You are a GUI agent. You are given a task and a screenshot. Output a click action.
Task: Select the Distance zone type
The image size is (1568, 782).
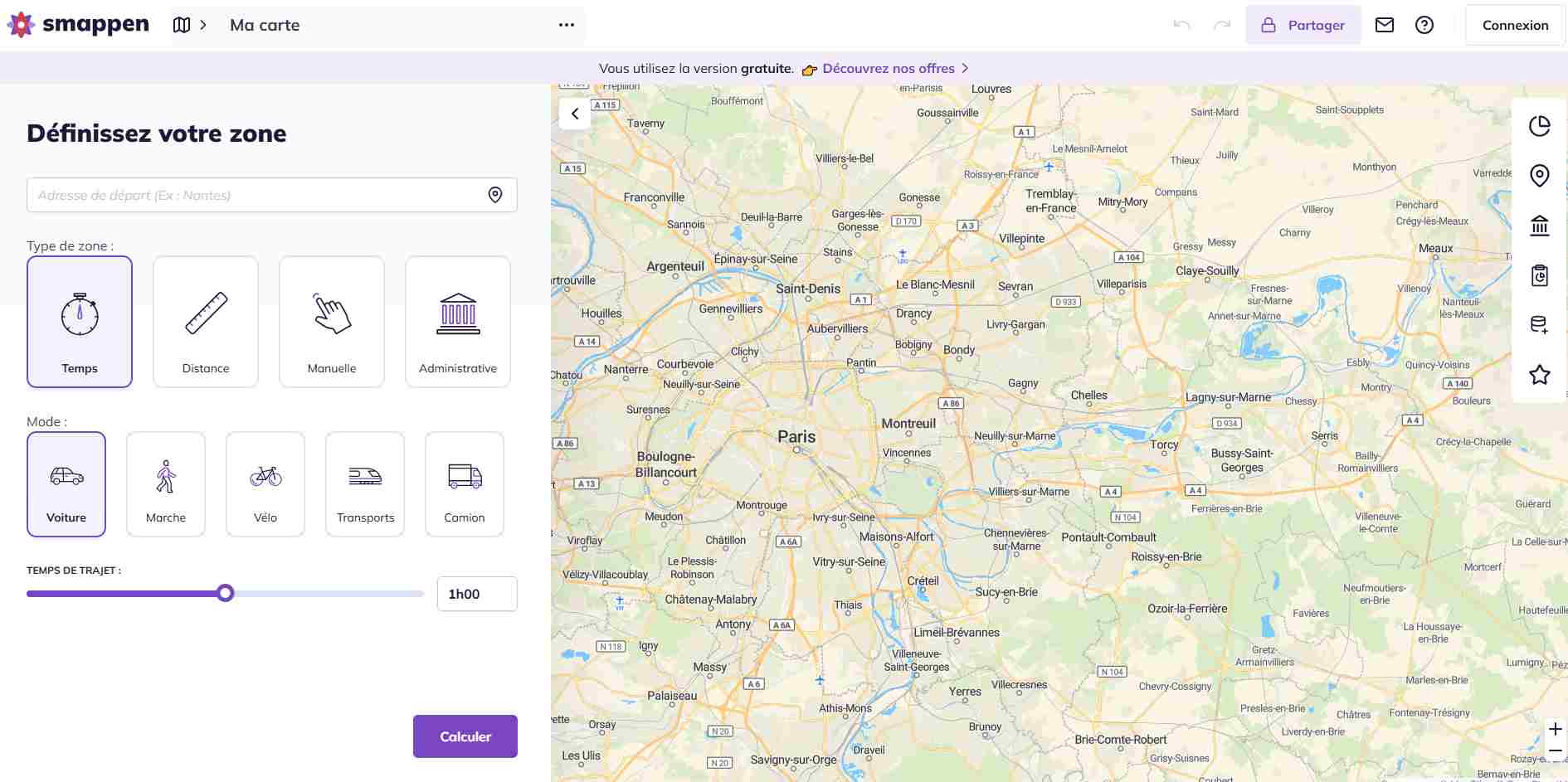click(x=206, y=322)
